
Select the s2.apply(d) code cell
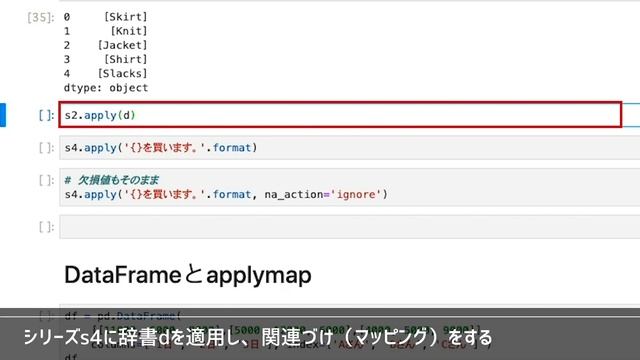(340, 115)
